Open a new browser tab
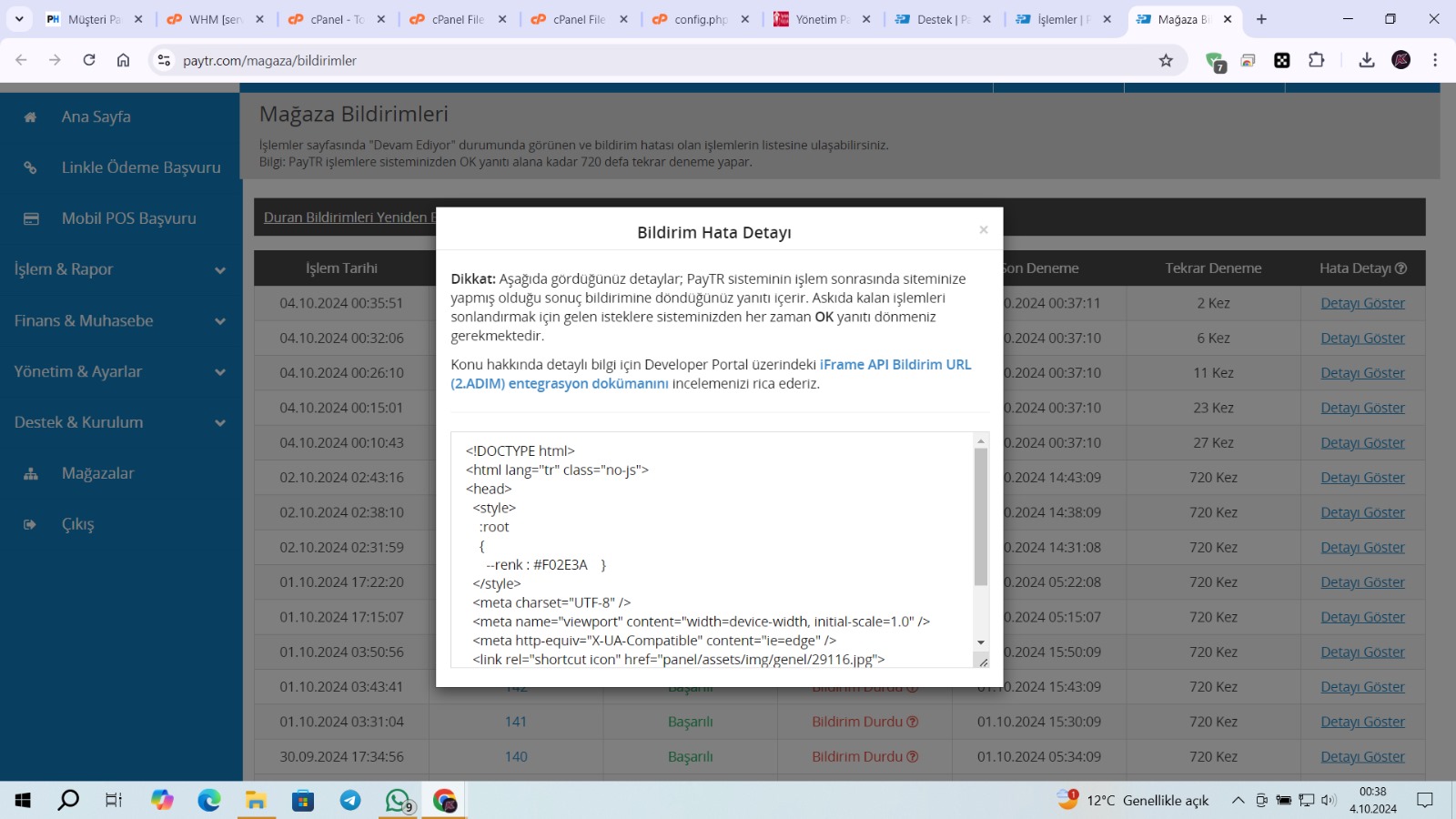Viewport: 1456px width, 819px height. [x=1261, y=19]
